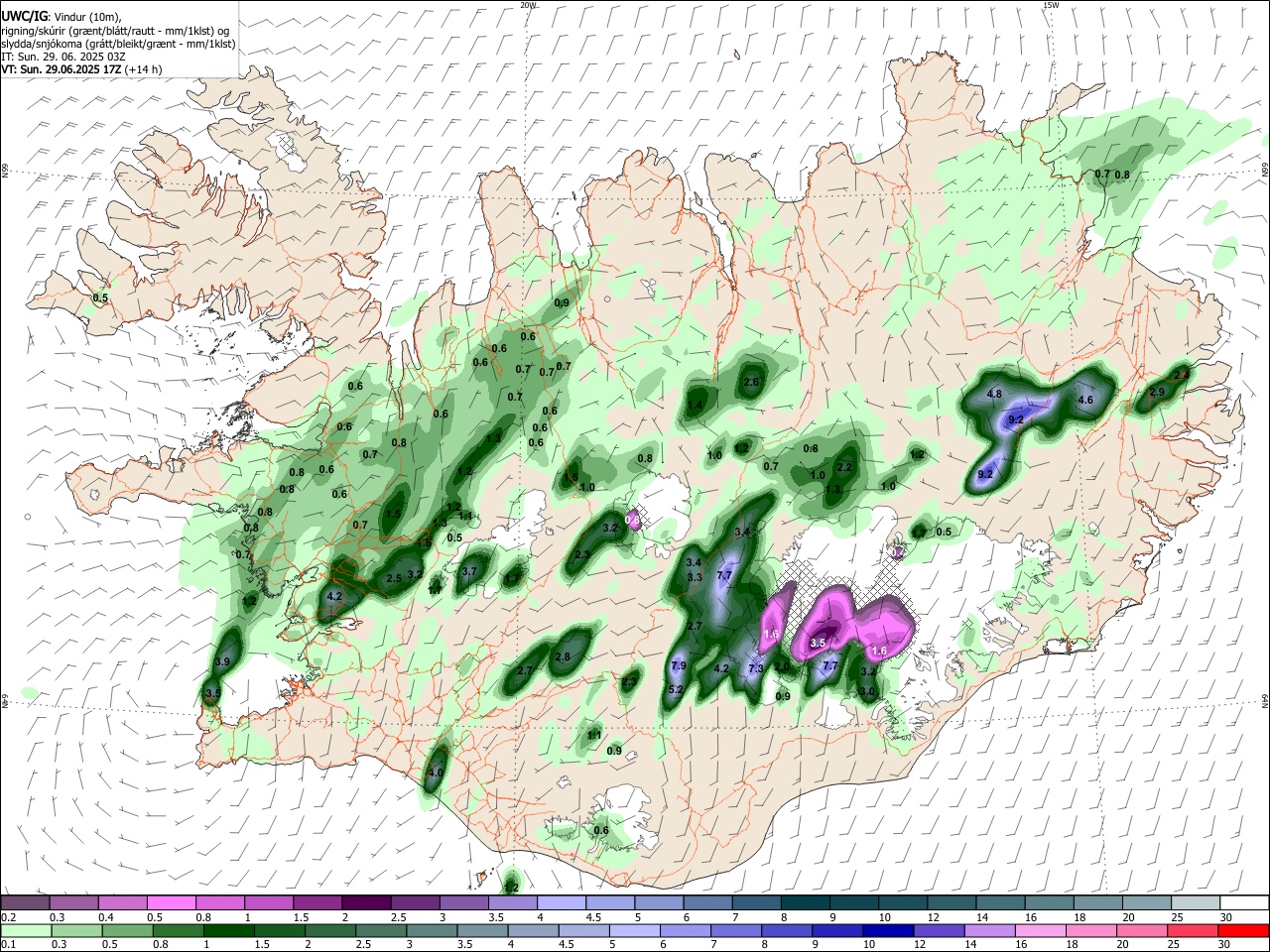
Task: Click the 3.9 value on the southwest peninsula
Action: (222, 662)
